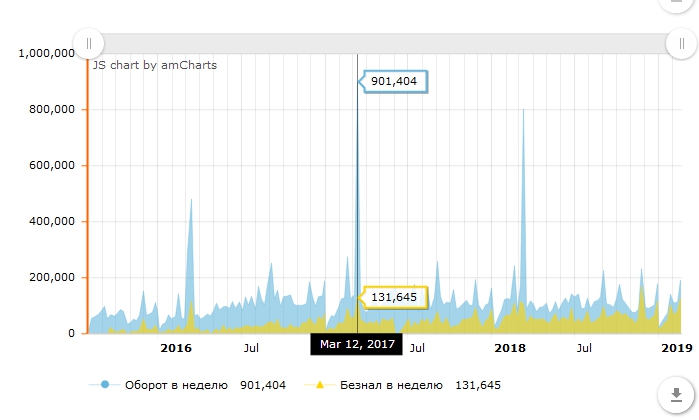
Task: Click the 2019 year axis label
Action: tap(677, 348)
